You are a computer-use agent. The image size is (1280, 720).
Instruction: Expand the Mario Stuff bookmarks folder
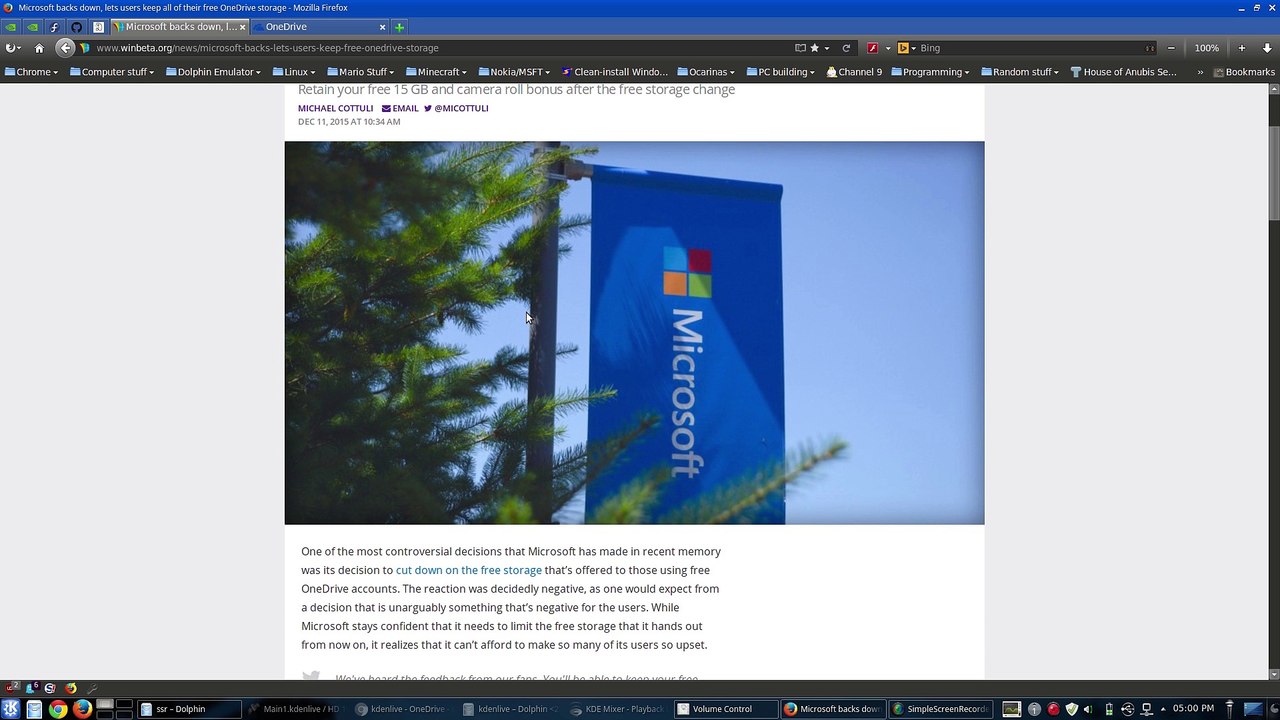pos(360,72)
